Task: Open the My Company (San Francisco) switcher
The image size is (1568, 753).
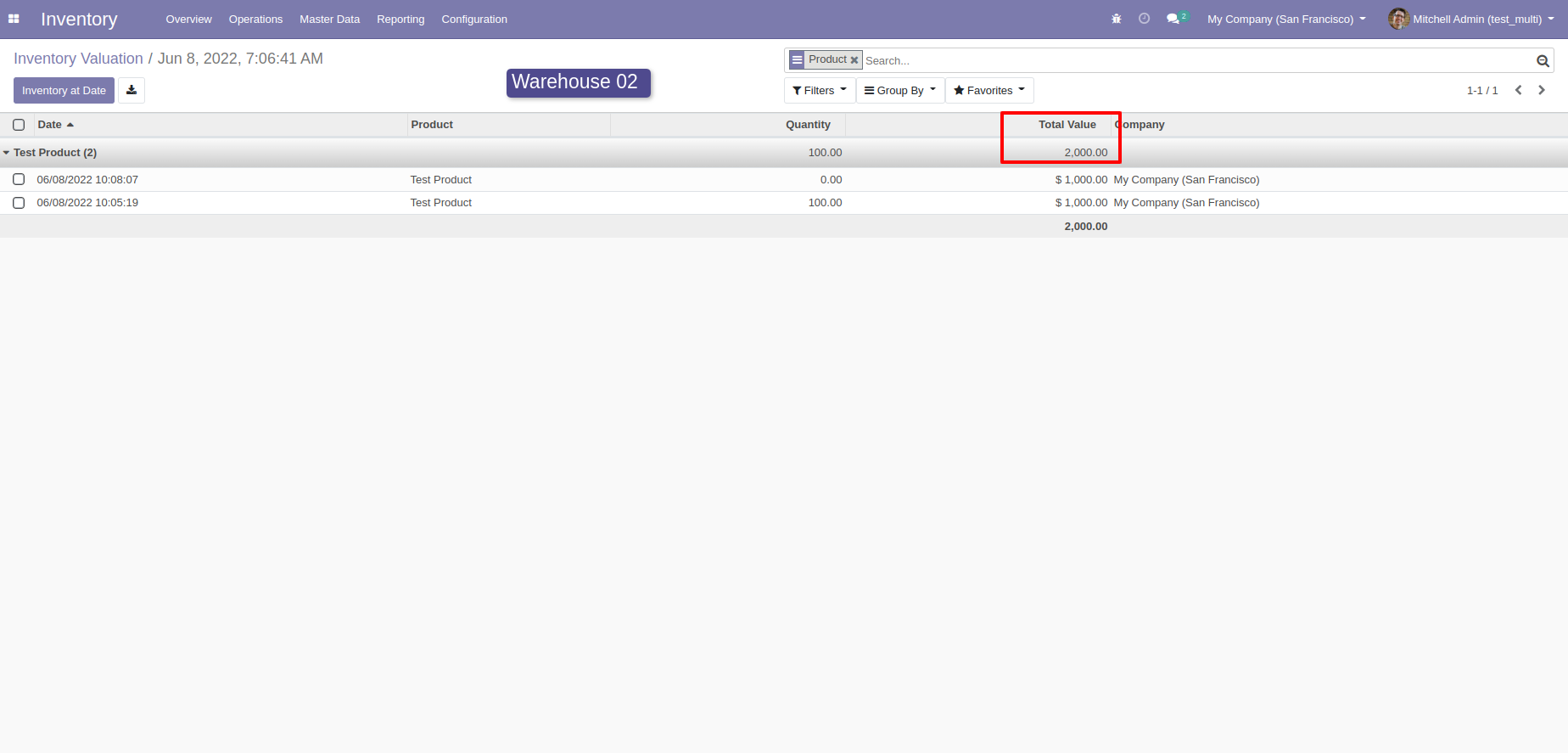Action: point(1286,19)
